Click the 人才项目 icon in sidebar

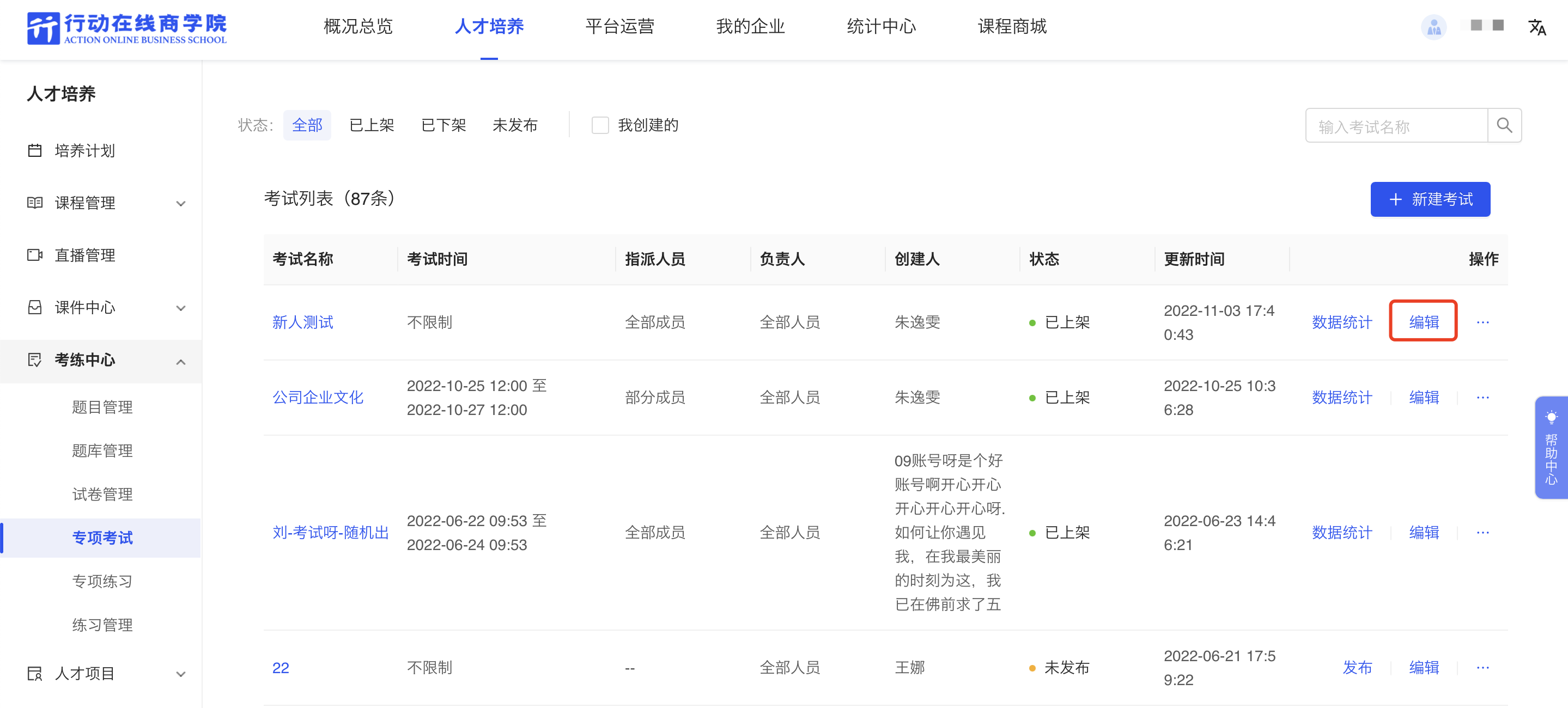click(35, 673)
